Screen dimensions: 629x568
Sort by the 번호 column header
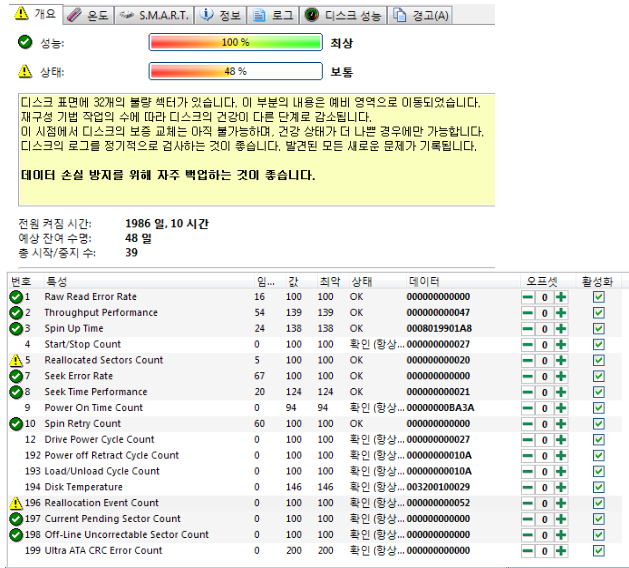point(25,281)
